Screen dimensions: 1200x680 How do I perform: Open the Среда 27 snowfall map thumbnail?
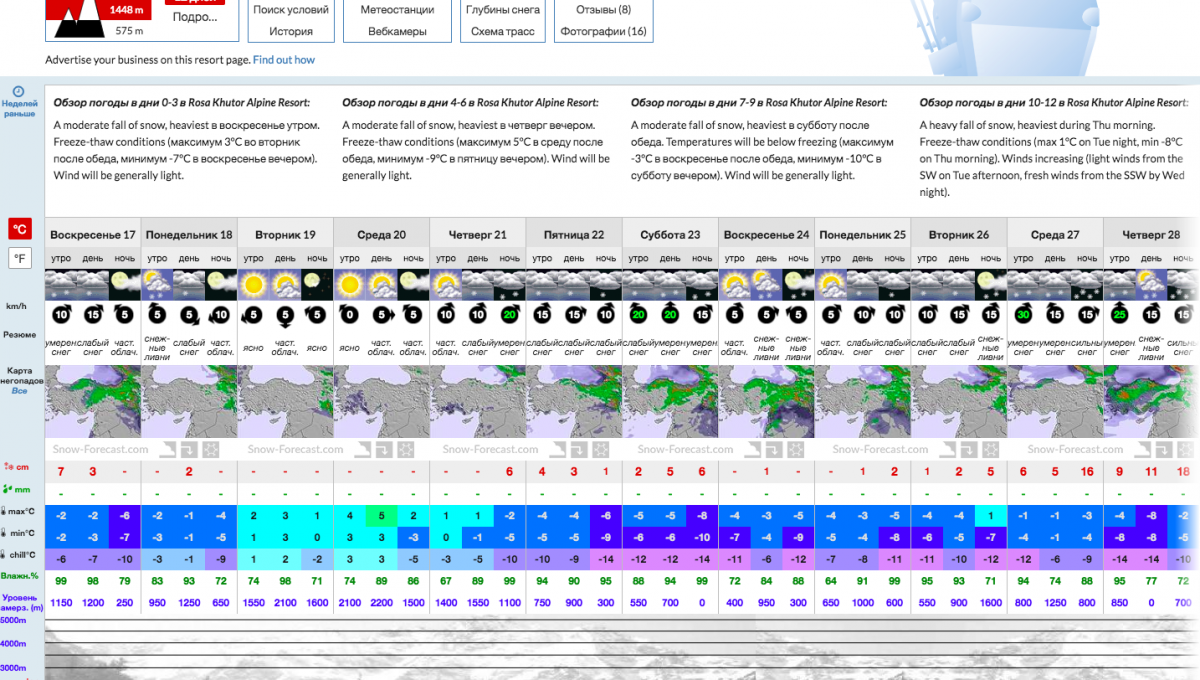click(x=1054, y=402)
